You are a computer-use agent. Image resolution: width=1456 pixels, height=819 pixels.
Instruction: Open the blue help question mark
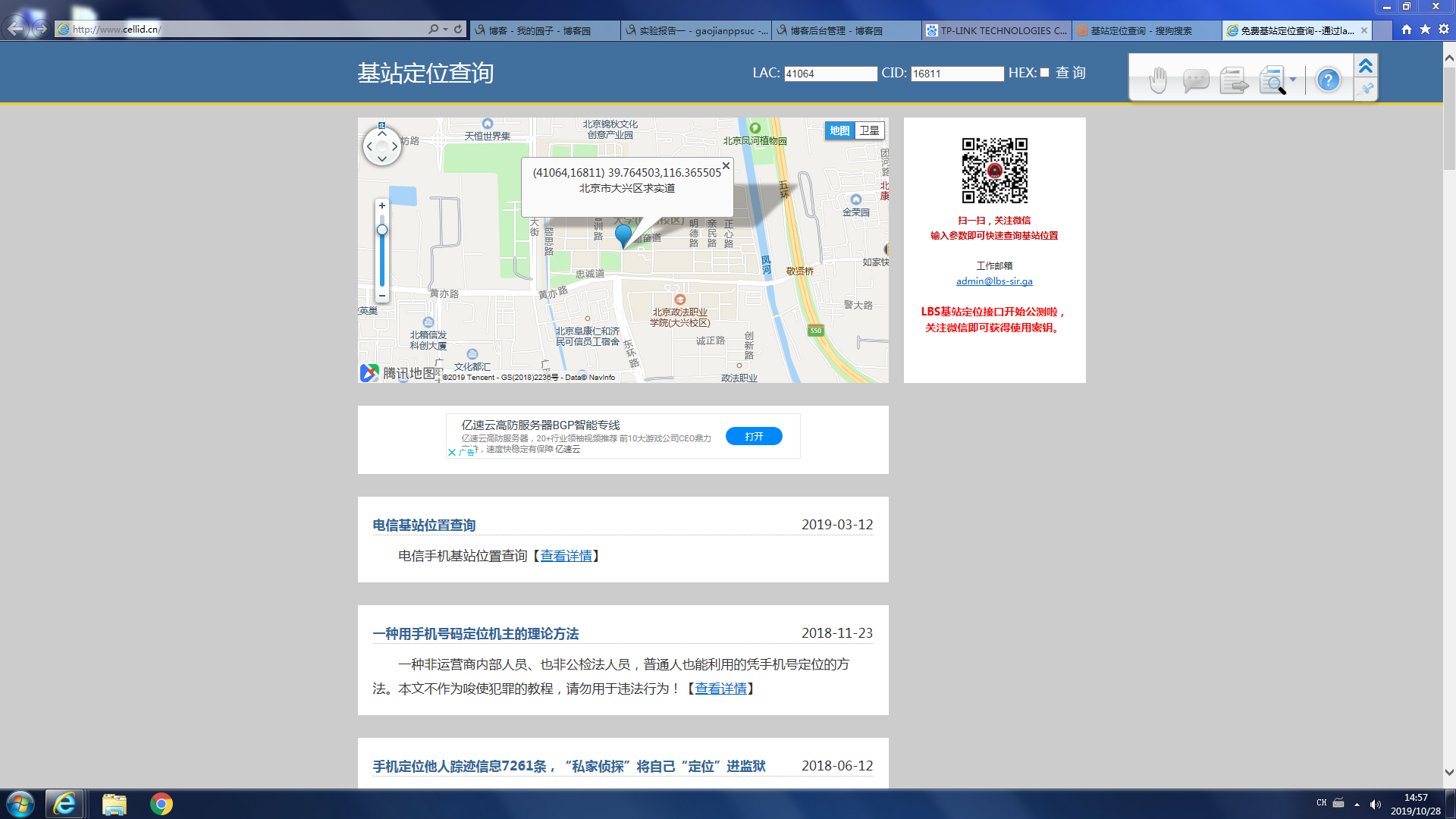click(x=1328, y=80)
